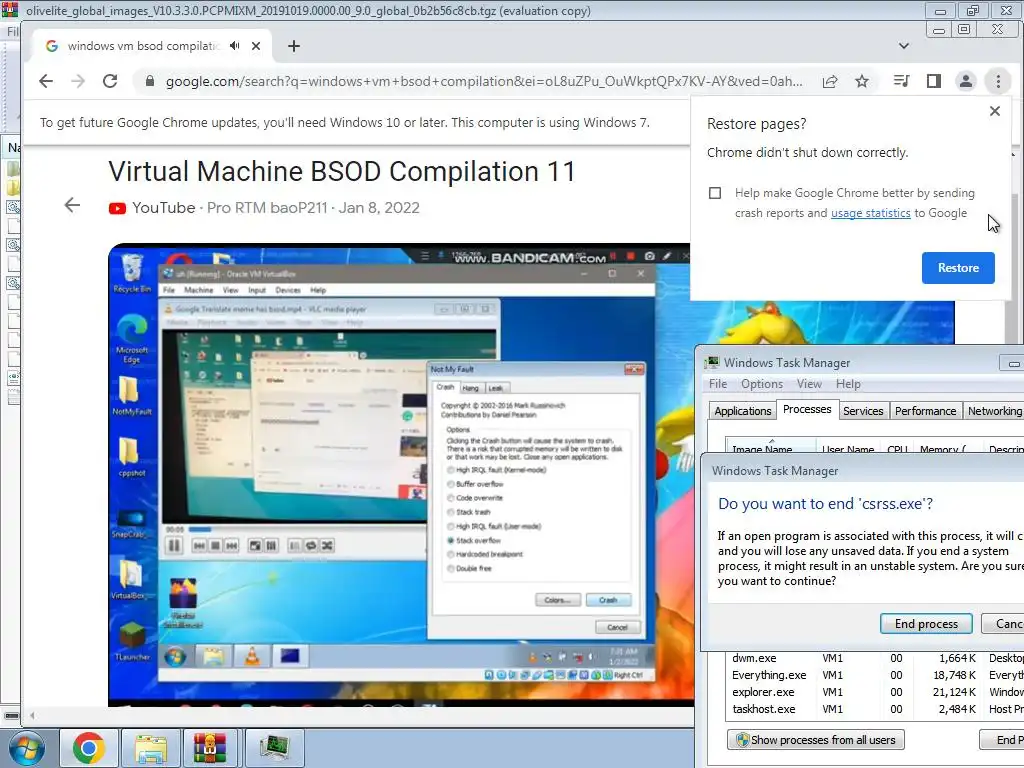Toggle Chrome's side panel icon
This screenshot has height=768, width=1024.
point(934,81)
